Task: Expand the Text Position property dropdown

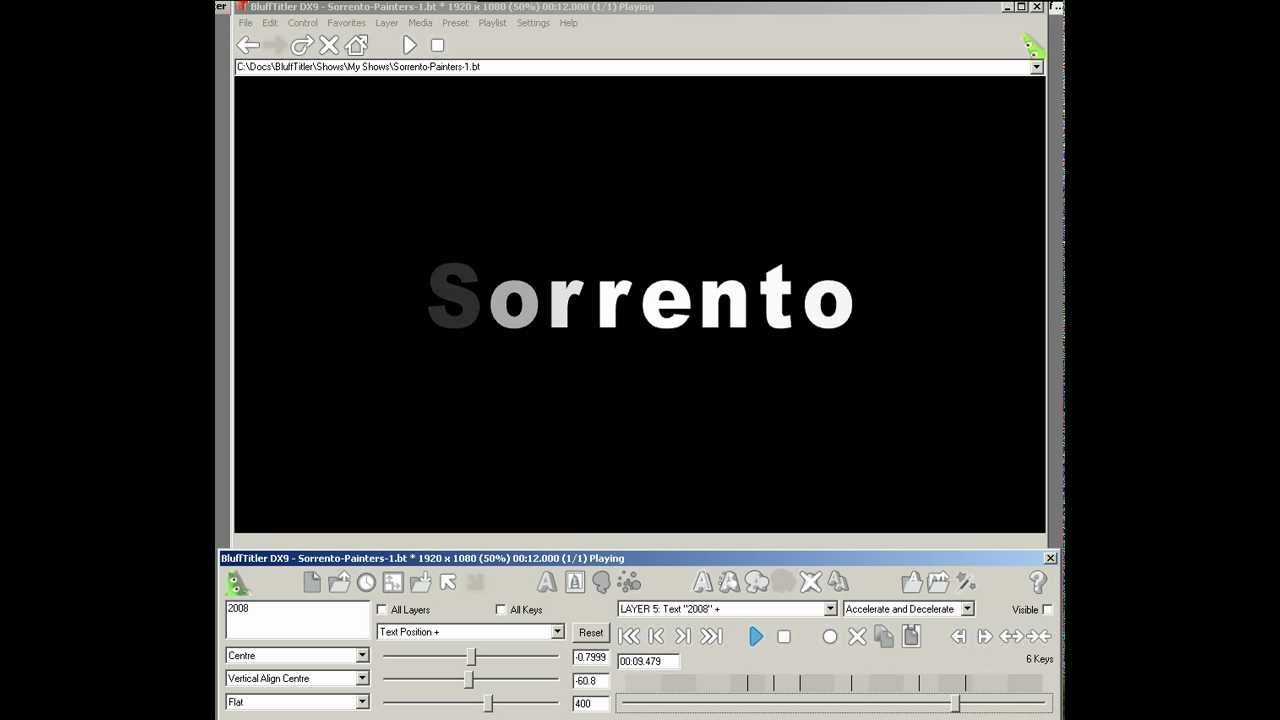Action: (x=557, y=632)
